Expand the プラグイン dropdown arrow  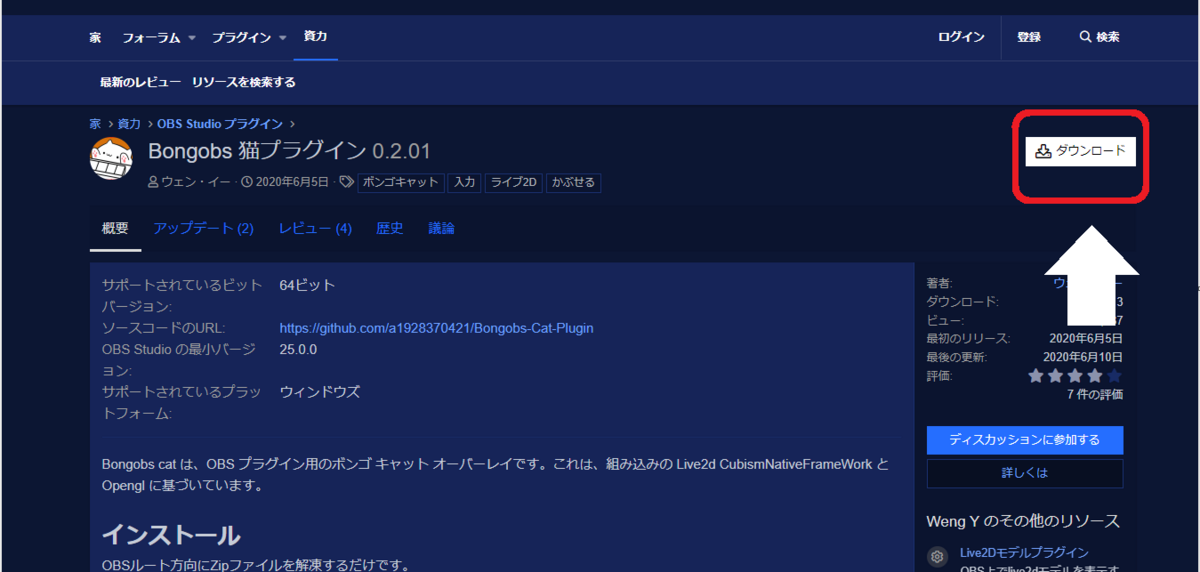pos(283,38)
